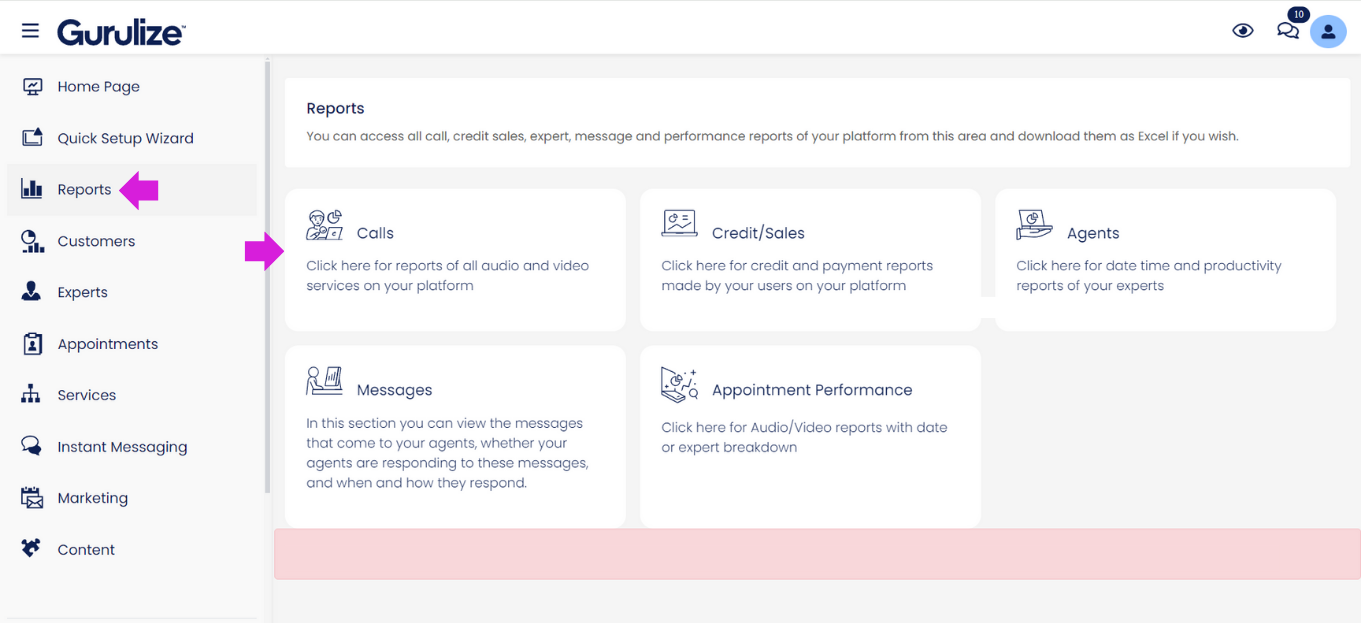Screen dimensions: 1361x623
Task: Click the eye preview icon in header
Action: pos(1242,31)
